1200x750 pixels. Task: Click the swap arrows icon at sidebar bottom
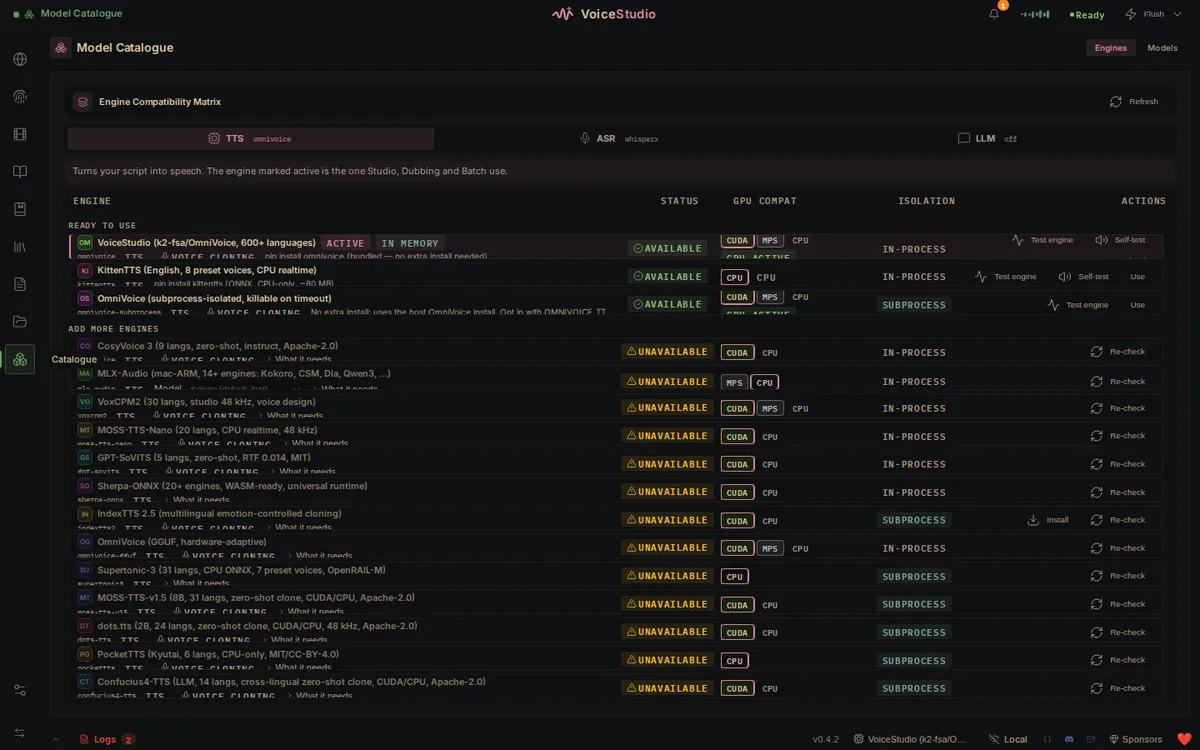tap(20, 733)
